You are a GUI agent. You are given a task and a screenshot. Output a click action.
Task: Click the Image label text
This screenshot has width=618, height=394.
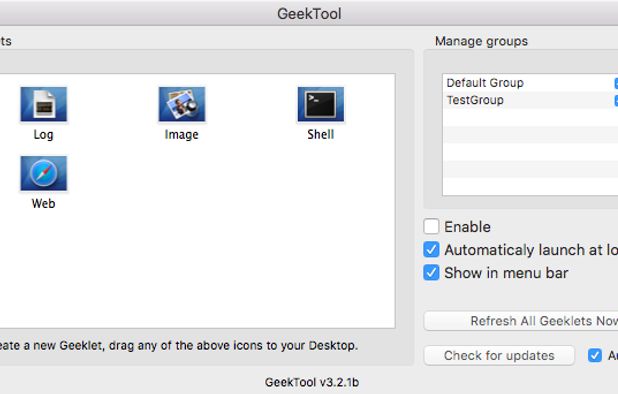click(x=182, y=135)
